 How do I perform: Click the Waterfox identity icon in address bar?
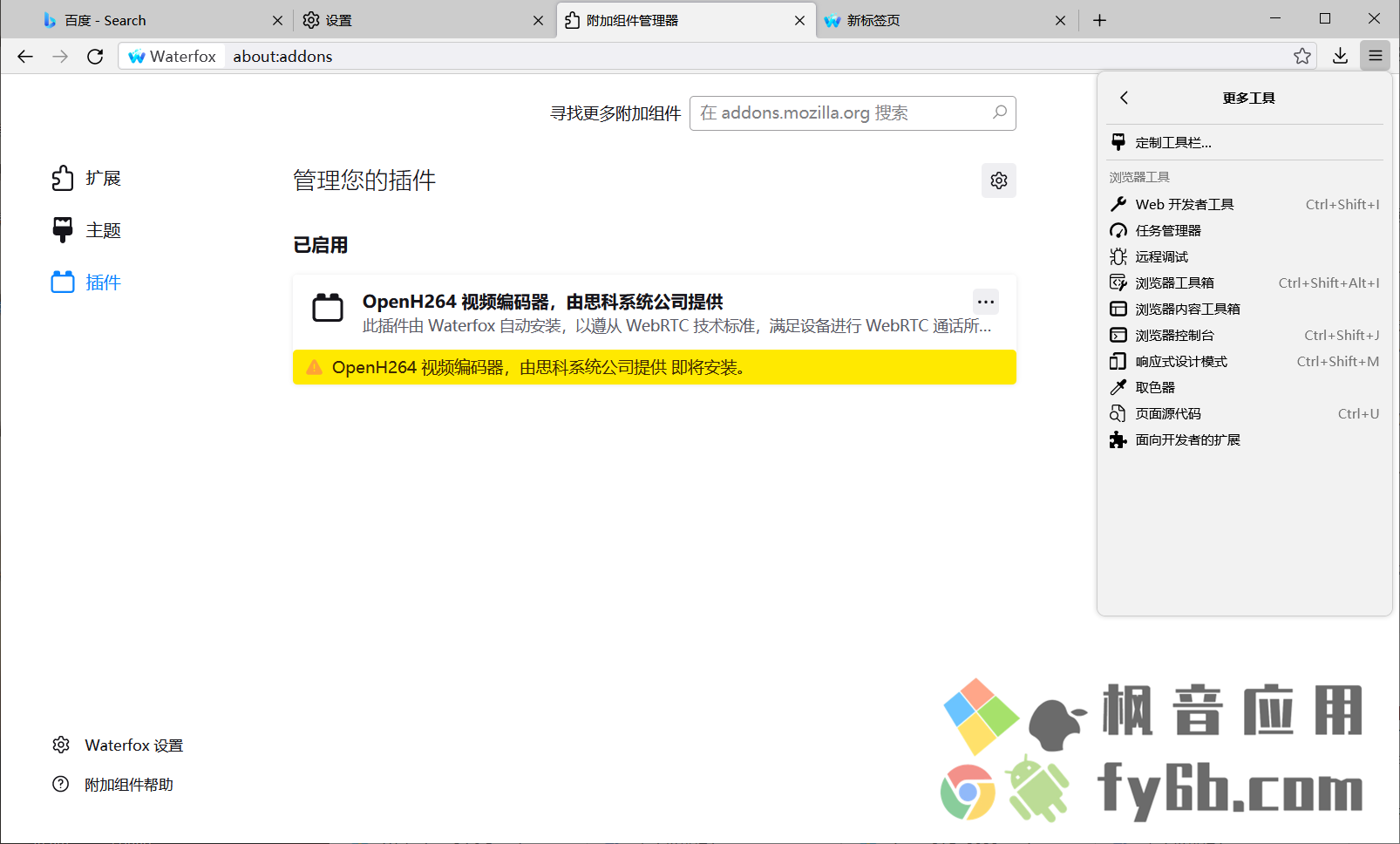pyautogui.click(x=172, y=57)
